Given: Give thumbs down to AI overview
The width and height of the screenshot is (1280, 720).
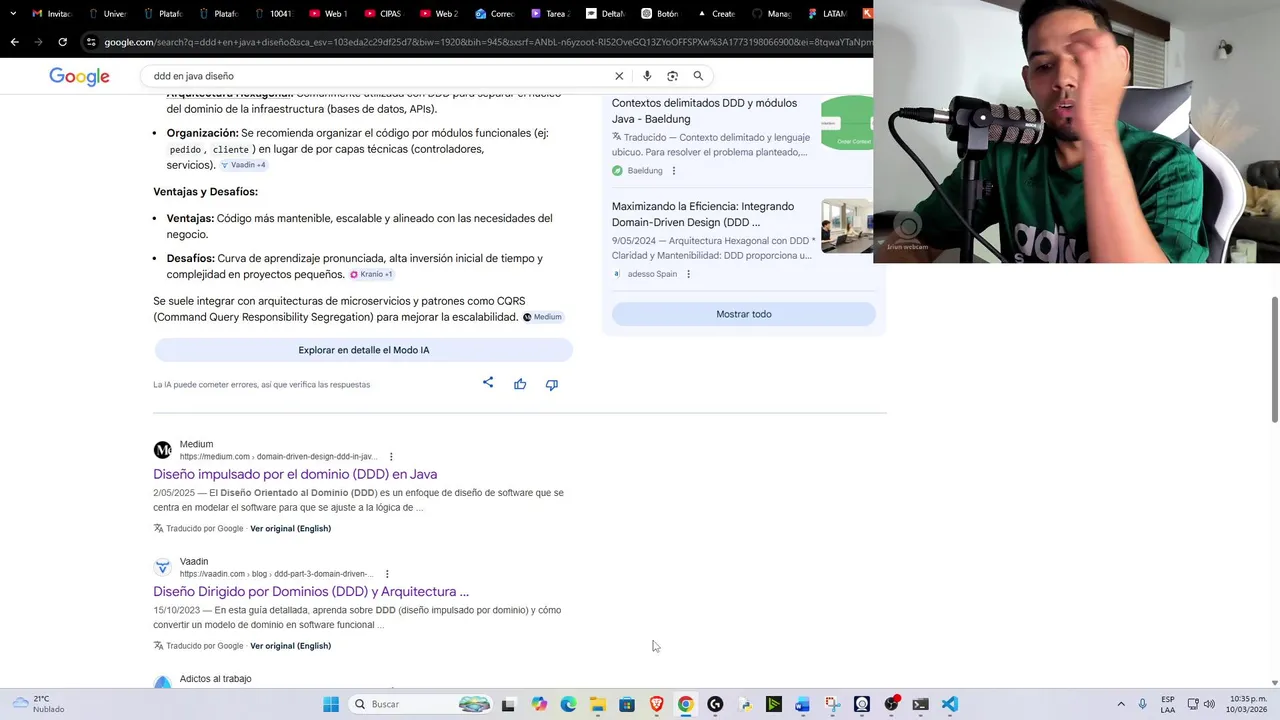Looking at the screenshot, I should [x=552, y=384].
